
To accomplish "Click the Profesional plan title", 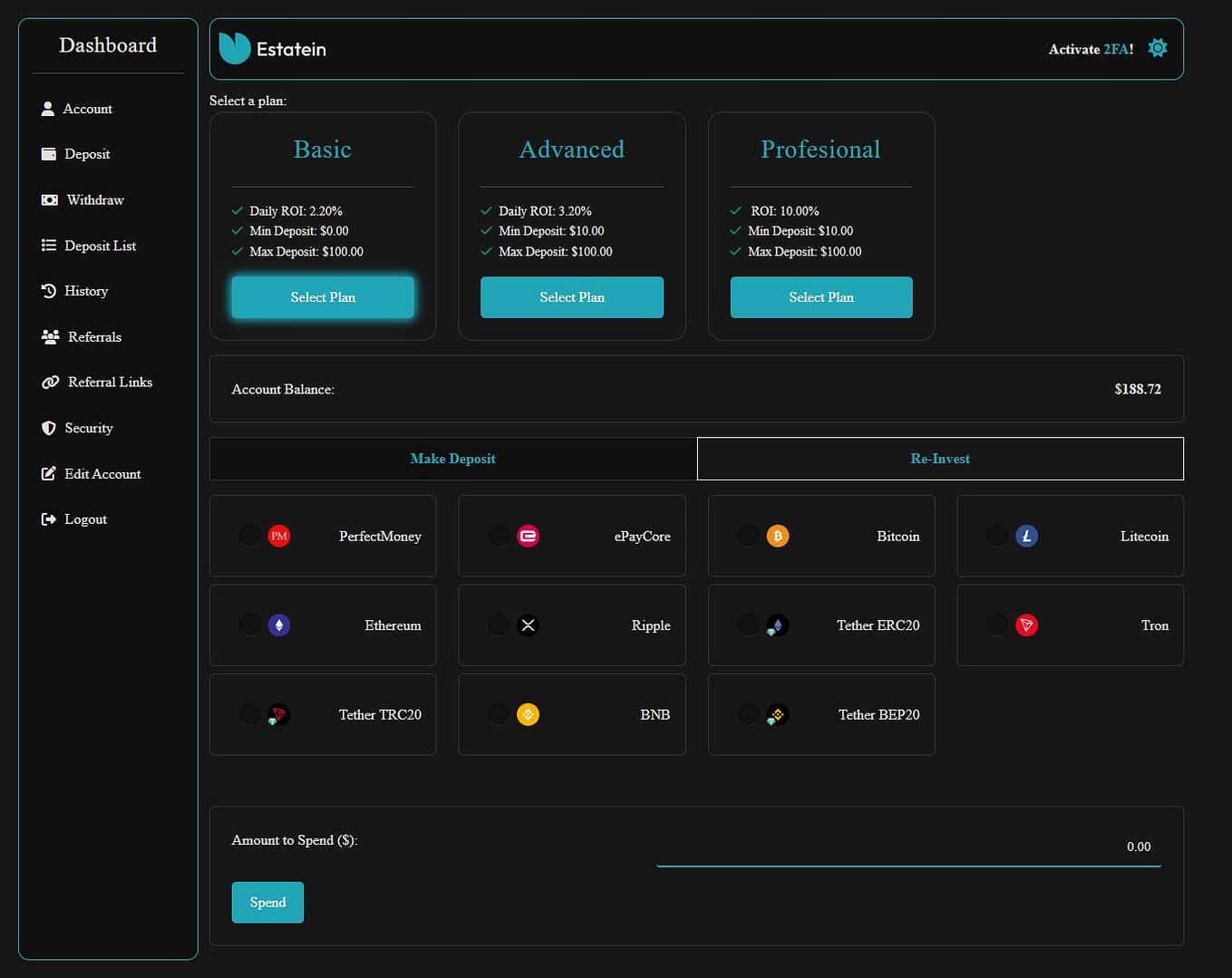I will (820, 150).
